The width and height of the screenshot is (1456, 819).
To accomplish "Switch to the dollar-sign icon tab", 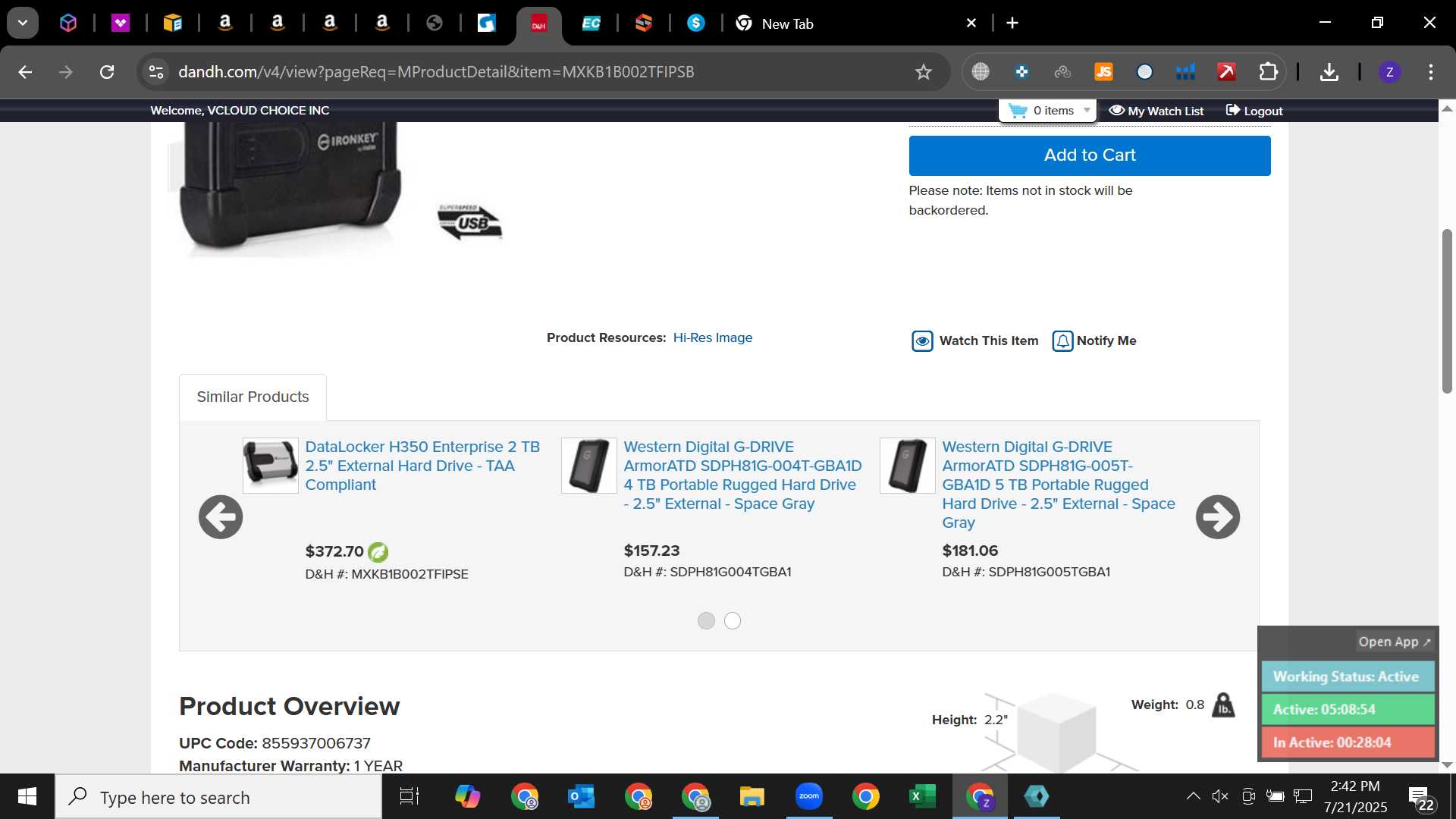I will tap(695, 24).
